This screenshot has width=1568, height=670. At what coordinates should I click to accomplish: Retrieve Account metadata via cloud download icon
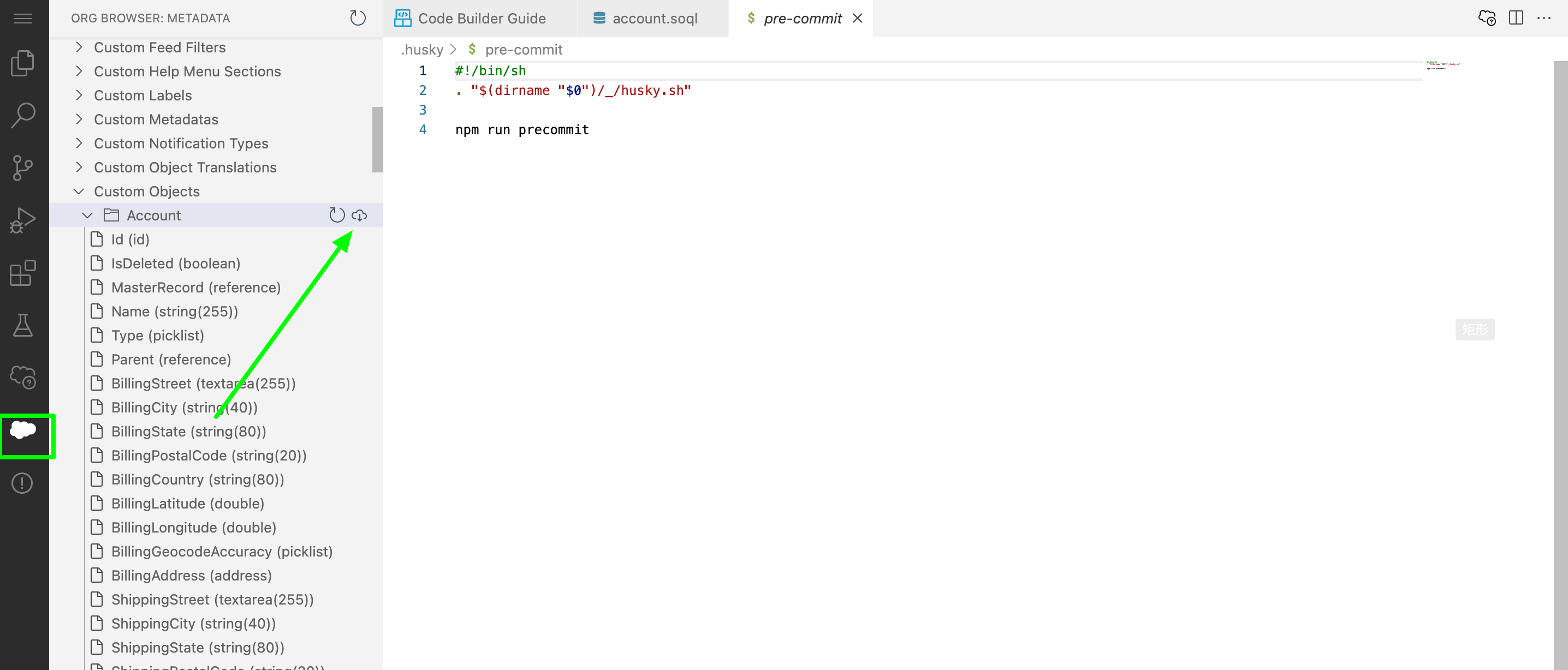[x=360, y=215]
